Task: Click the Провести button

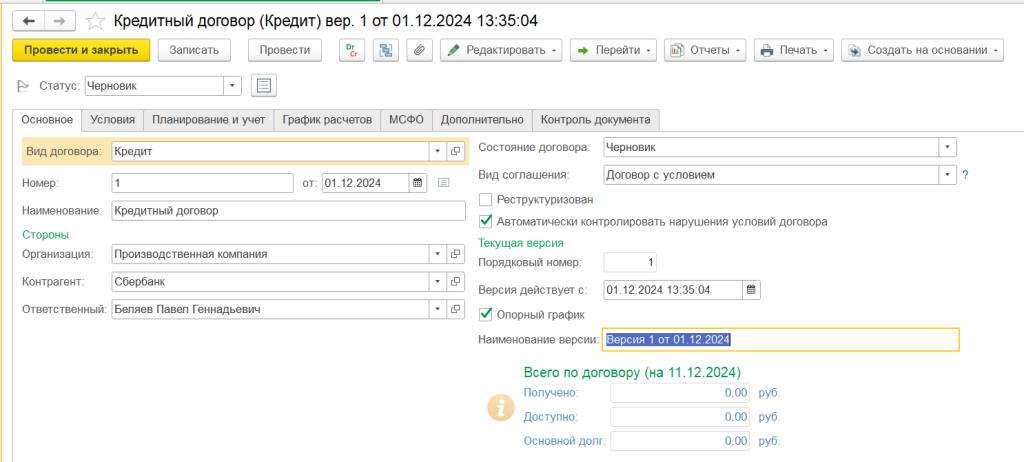Action: [x=285, y=50]
